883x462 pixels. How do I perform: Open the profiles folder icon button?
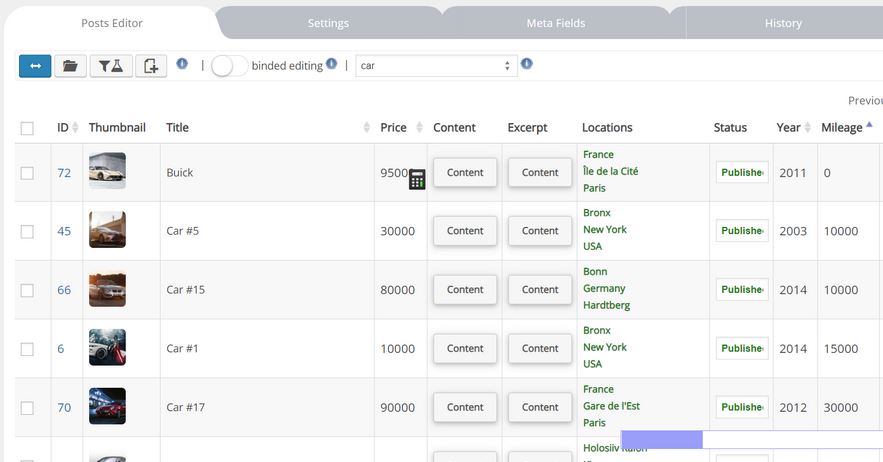70,66
